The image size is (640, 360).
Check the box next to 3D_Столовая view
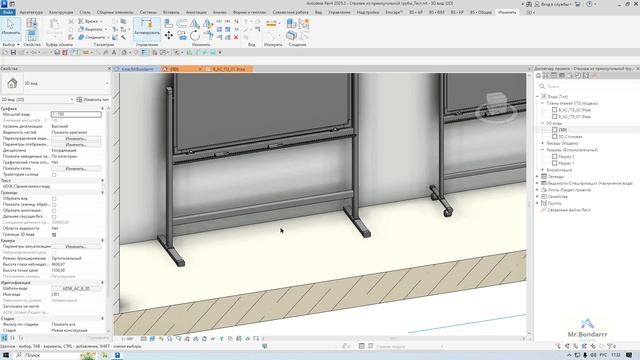coord(554,136)
